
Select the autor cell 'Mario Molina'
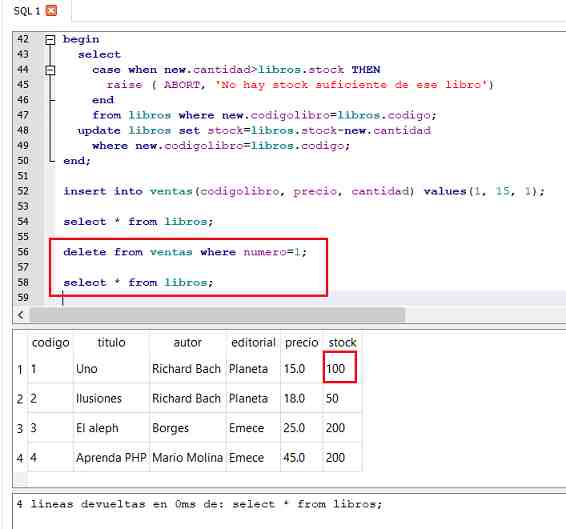pyautogui.click(x=187, y=458)
